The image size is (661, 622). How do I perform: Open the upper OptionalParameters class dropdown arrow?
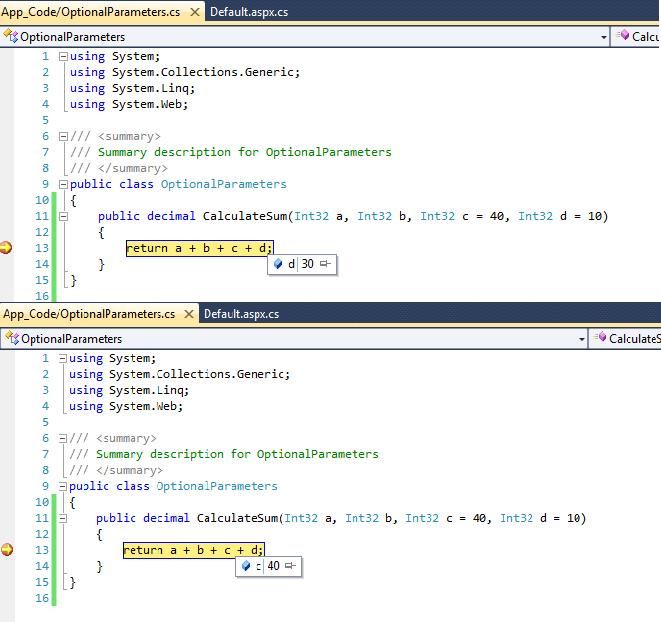[604, 37]
